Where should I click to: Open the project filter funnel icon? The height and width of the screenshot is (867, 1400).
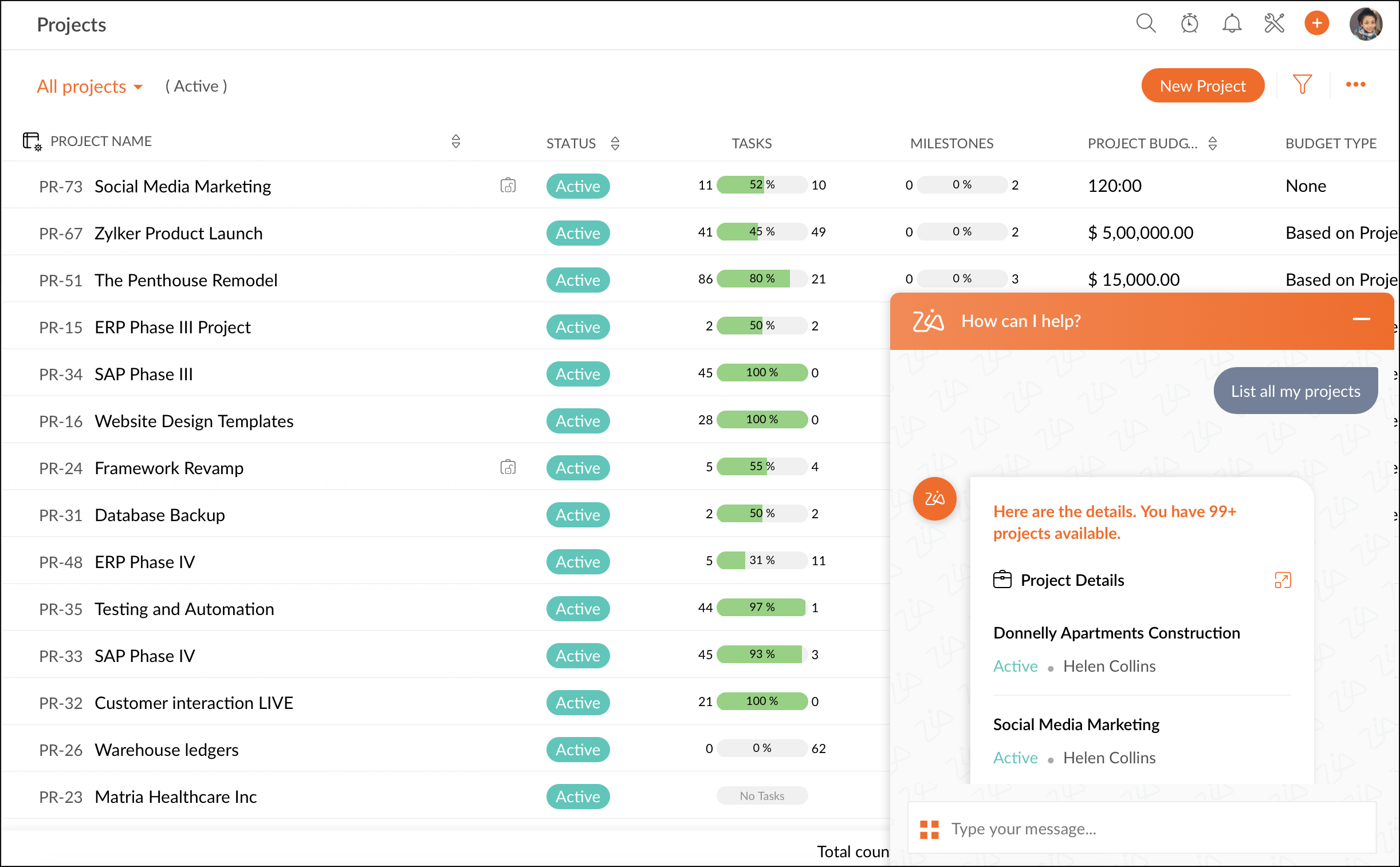coord(1302,85)
